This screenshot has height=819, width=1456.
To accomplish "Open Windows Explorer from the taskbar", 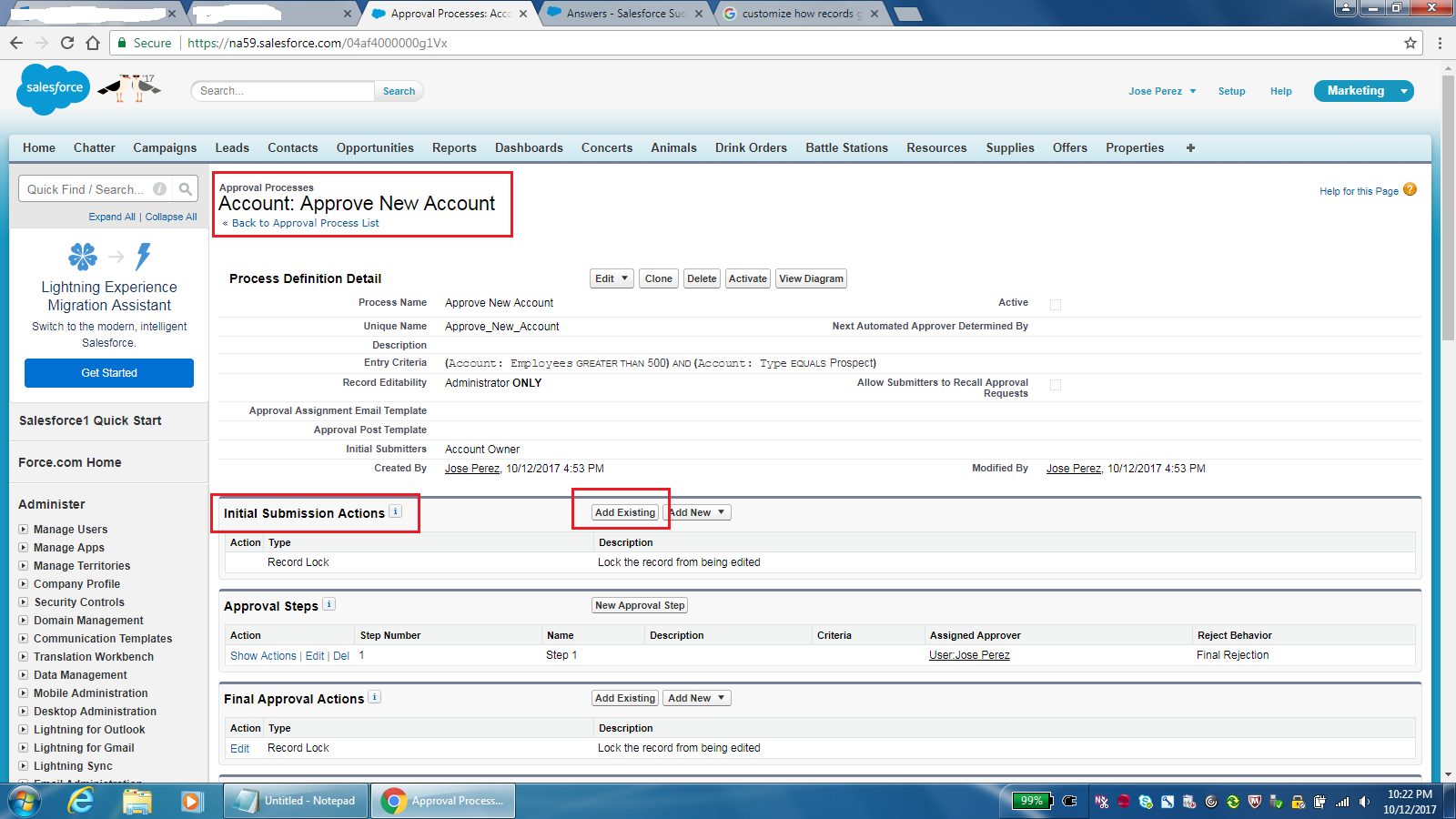I will (x=137, y=801).
